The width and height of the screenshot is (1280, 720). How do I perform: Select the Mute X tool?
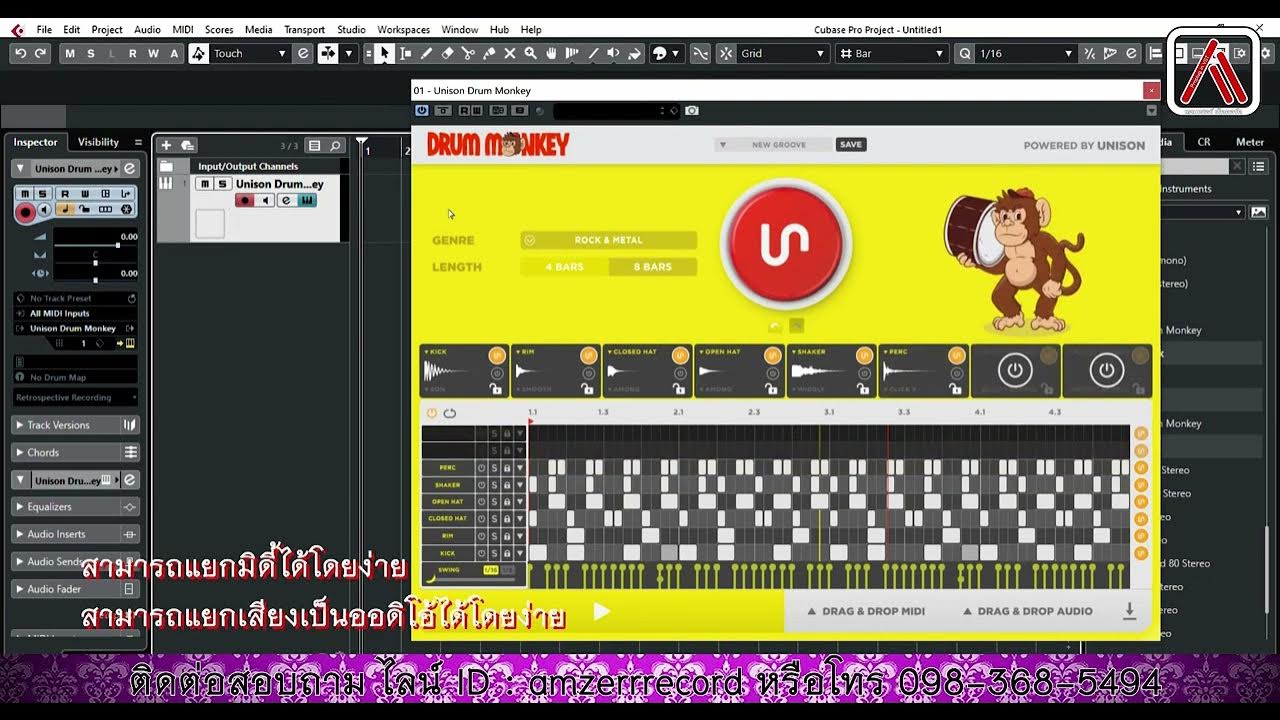click(x=510, y=53)
